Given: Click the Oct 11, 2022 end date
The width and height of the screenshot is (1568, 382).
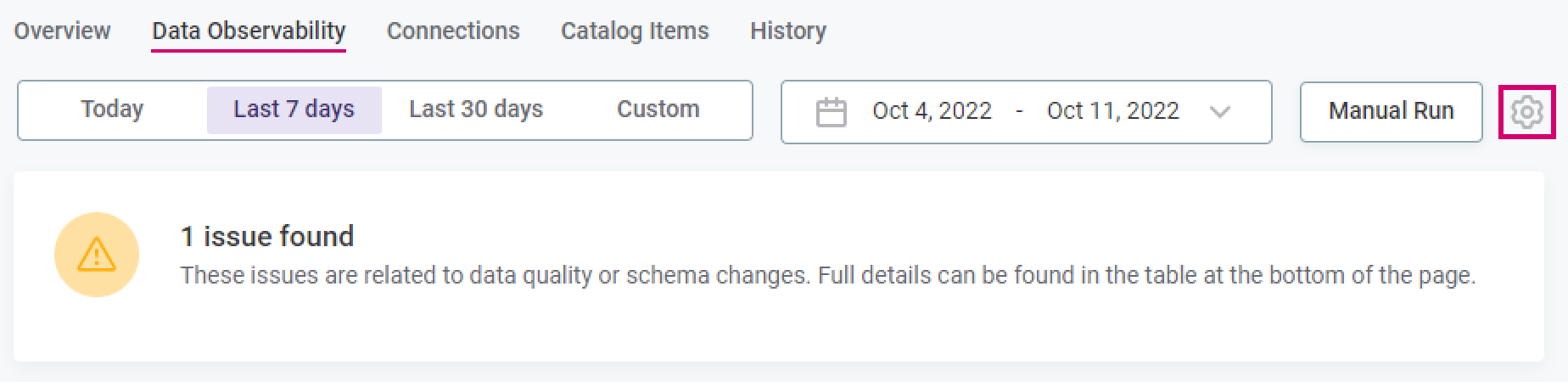Looking at the screenshot, I should pos(1112,111).
